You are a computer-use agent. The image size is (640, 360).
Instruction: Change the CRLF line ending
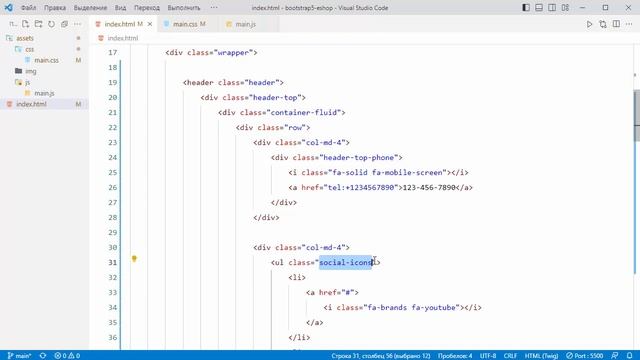(510, 356)
